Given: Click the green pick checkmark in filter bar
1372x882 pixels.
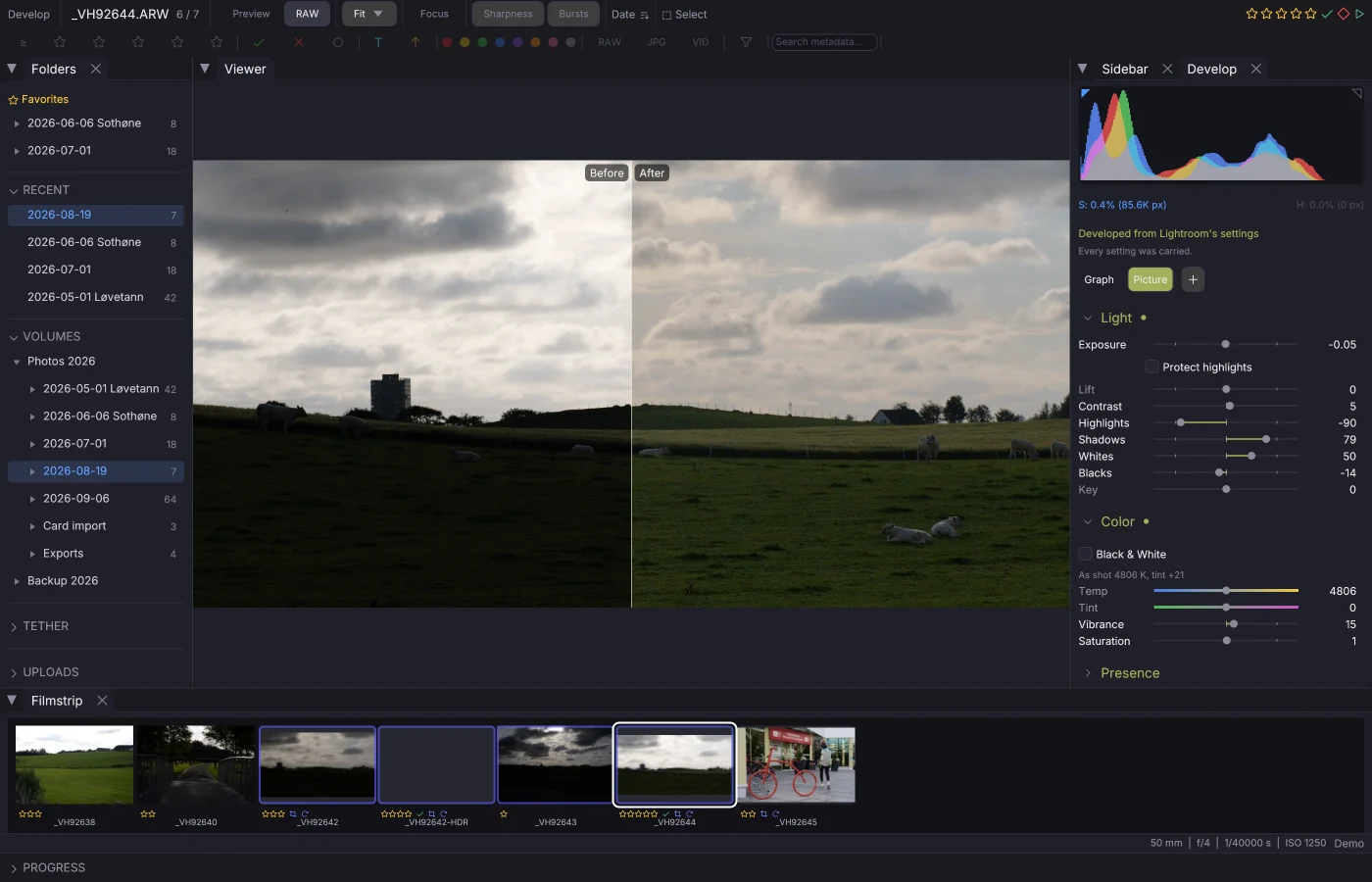Looking at the screenshot, I should coord(259,42).
